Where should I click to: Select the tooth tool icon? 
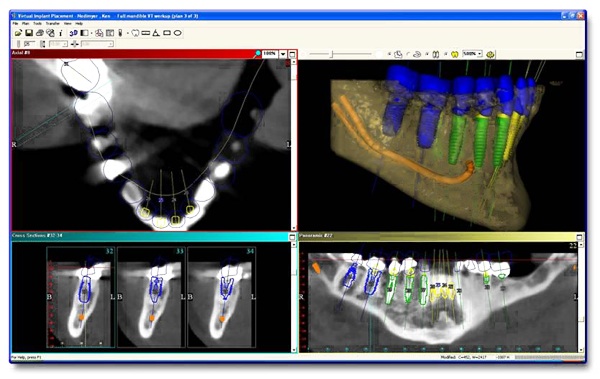tap(135, 33)
